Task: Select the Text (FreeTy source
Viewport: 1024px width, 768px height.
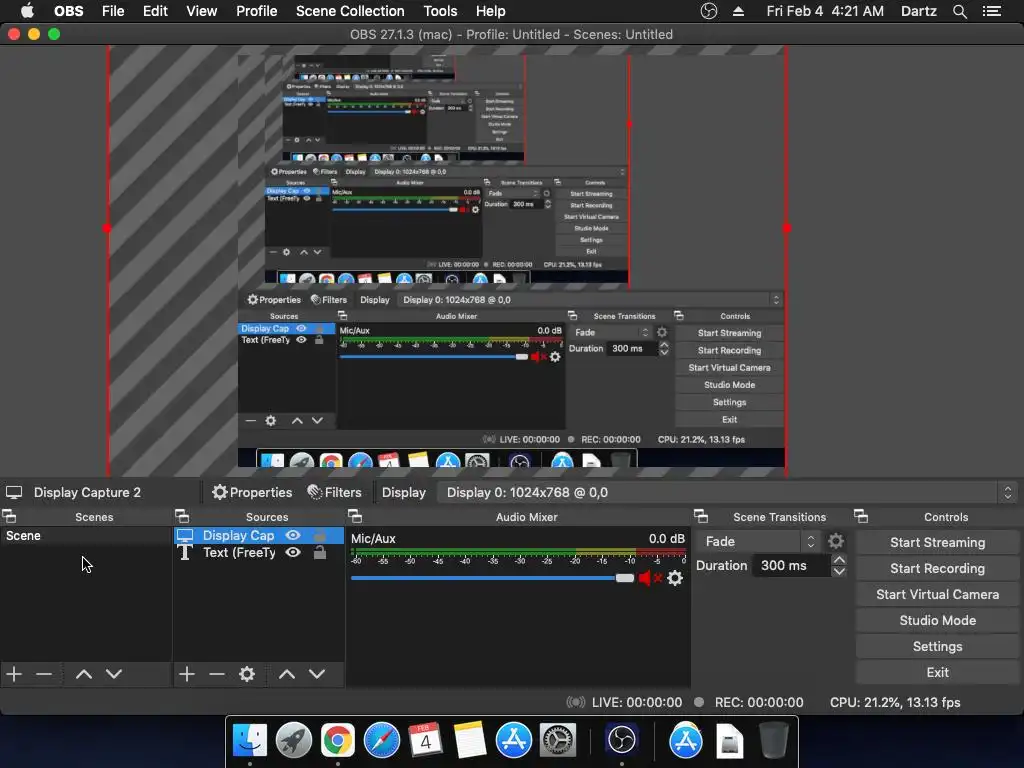Action: coord(259,552)
